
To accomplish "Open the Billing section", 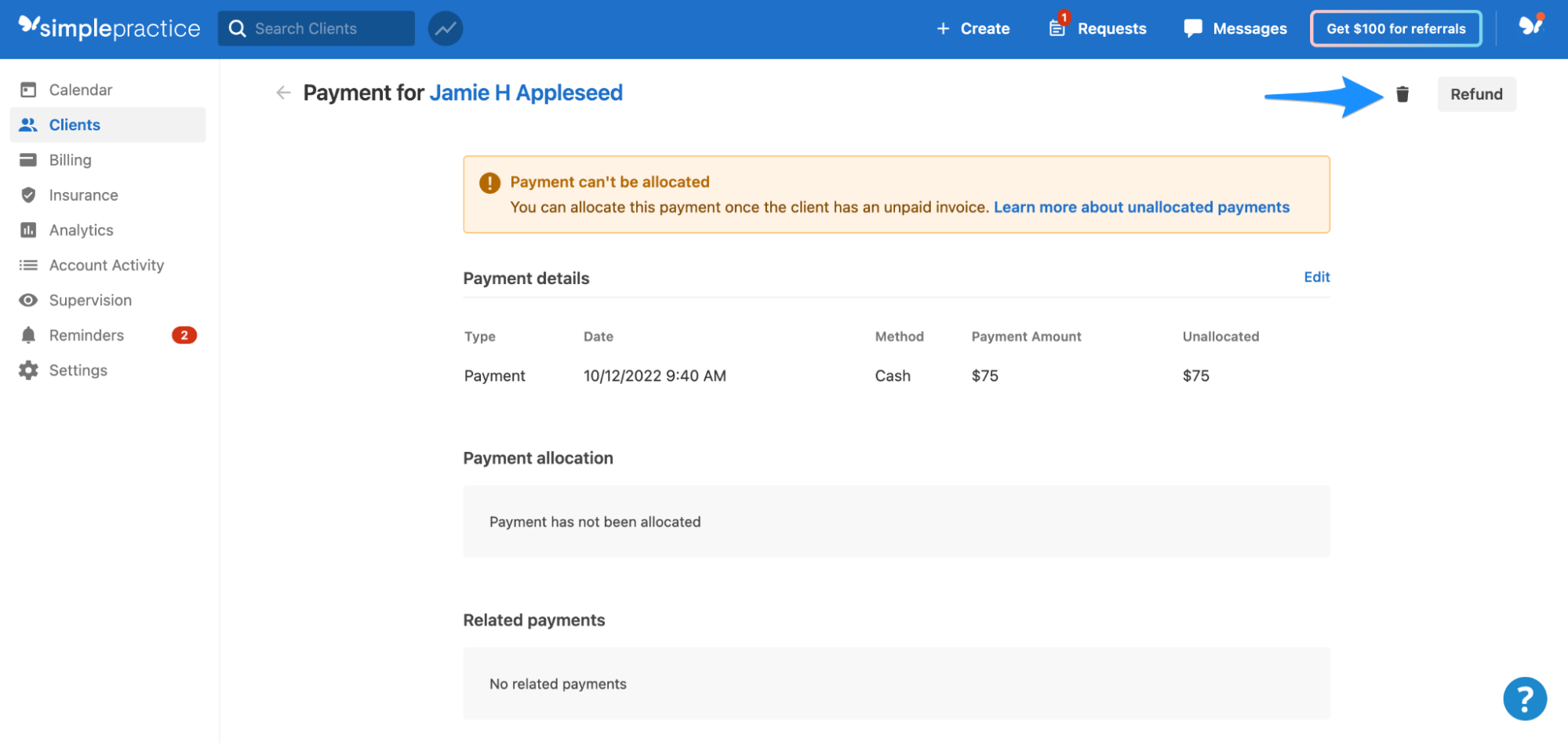I will click(70, 159).
